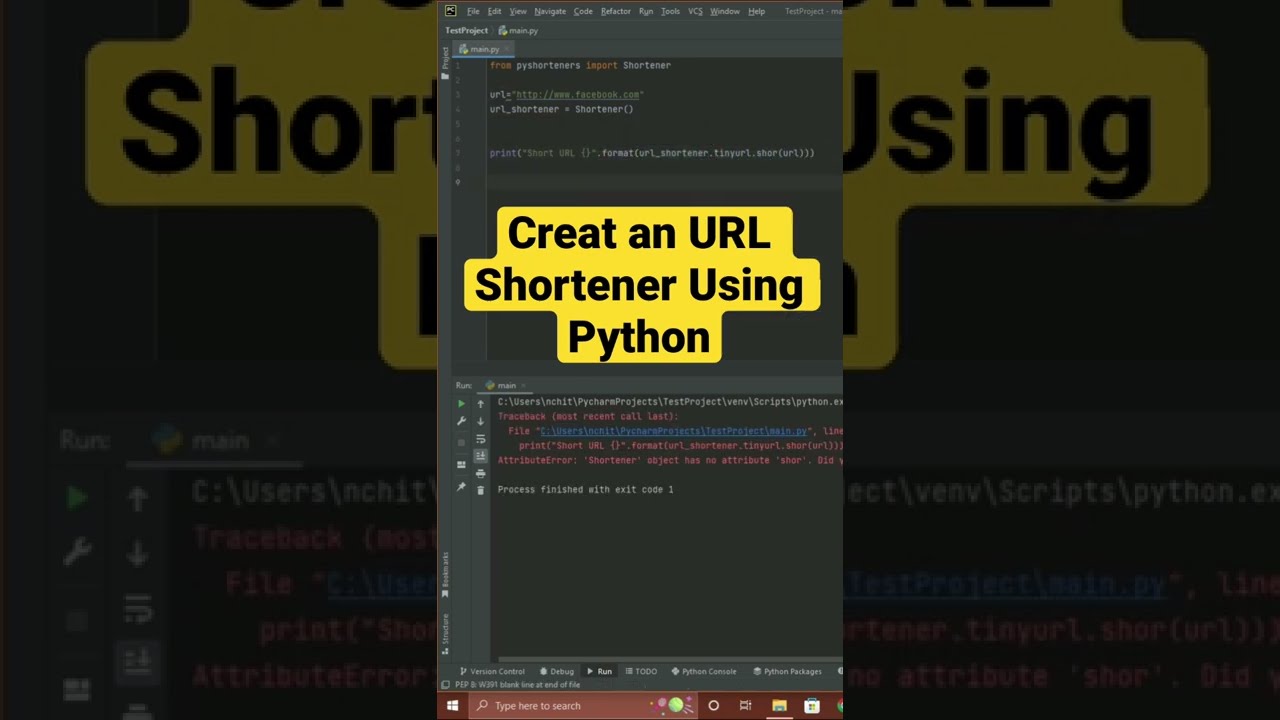Open run configuration via the wrench icon
This screenshot has height=720, width=1280.
point(461,421)
